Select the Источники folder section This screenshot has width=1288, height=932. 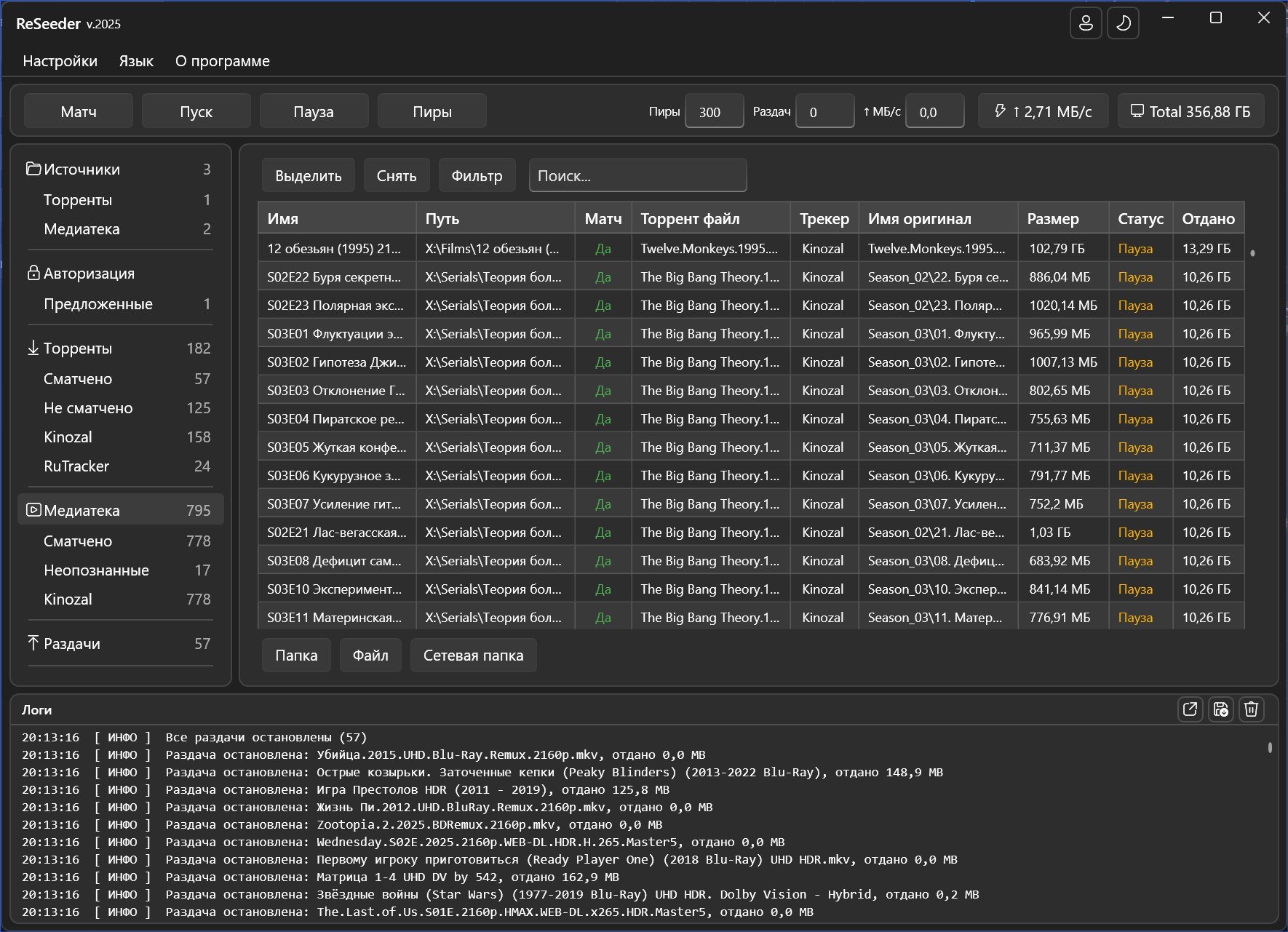(82, 170)
